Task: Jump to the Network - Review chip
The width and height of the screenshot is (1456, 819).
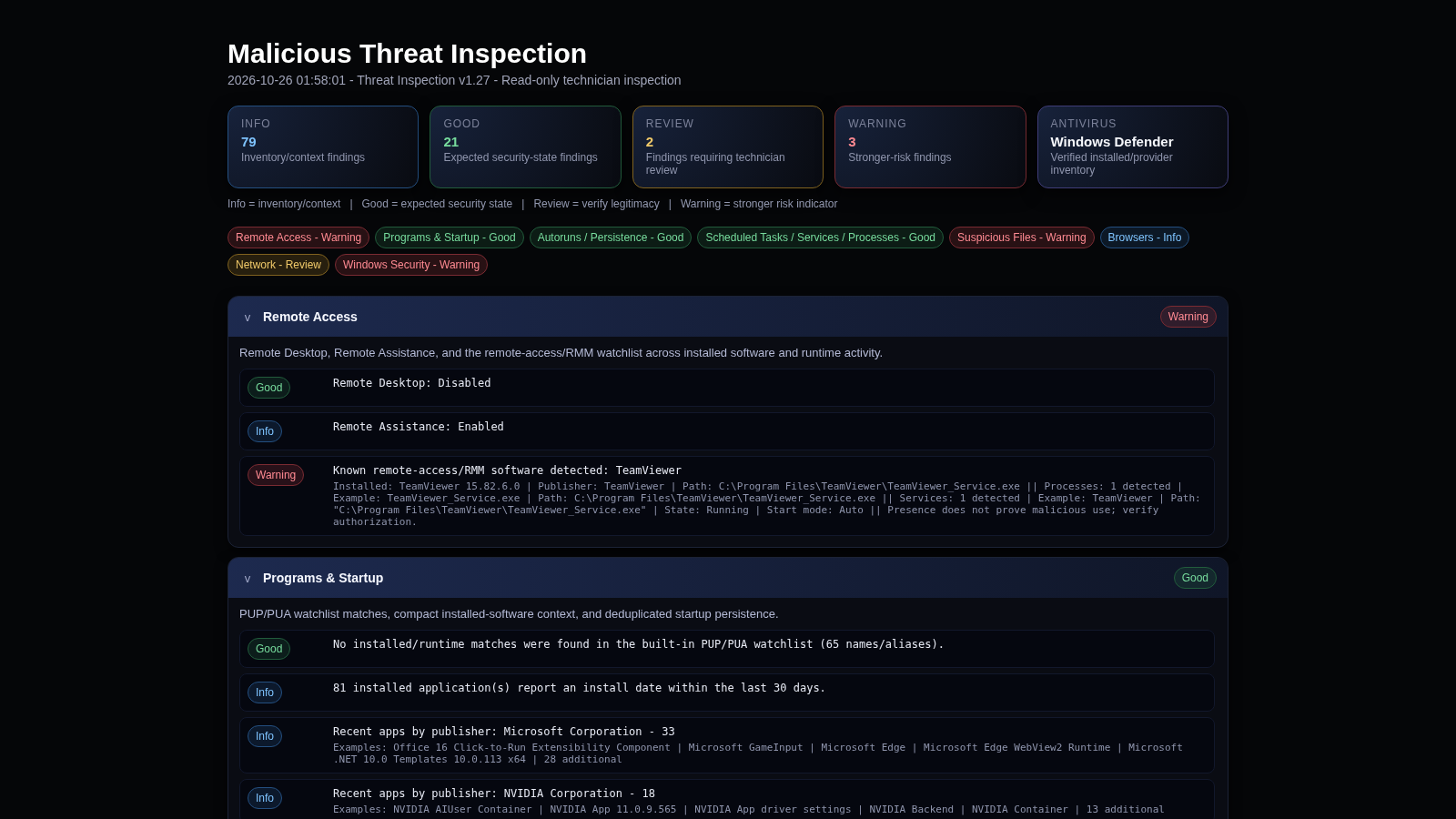Action: tap(278, 265)
